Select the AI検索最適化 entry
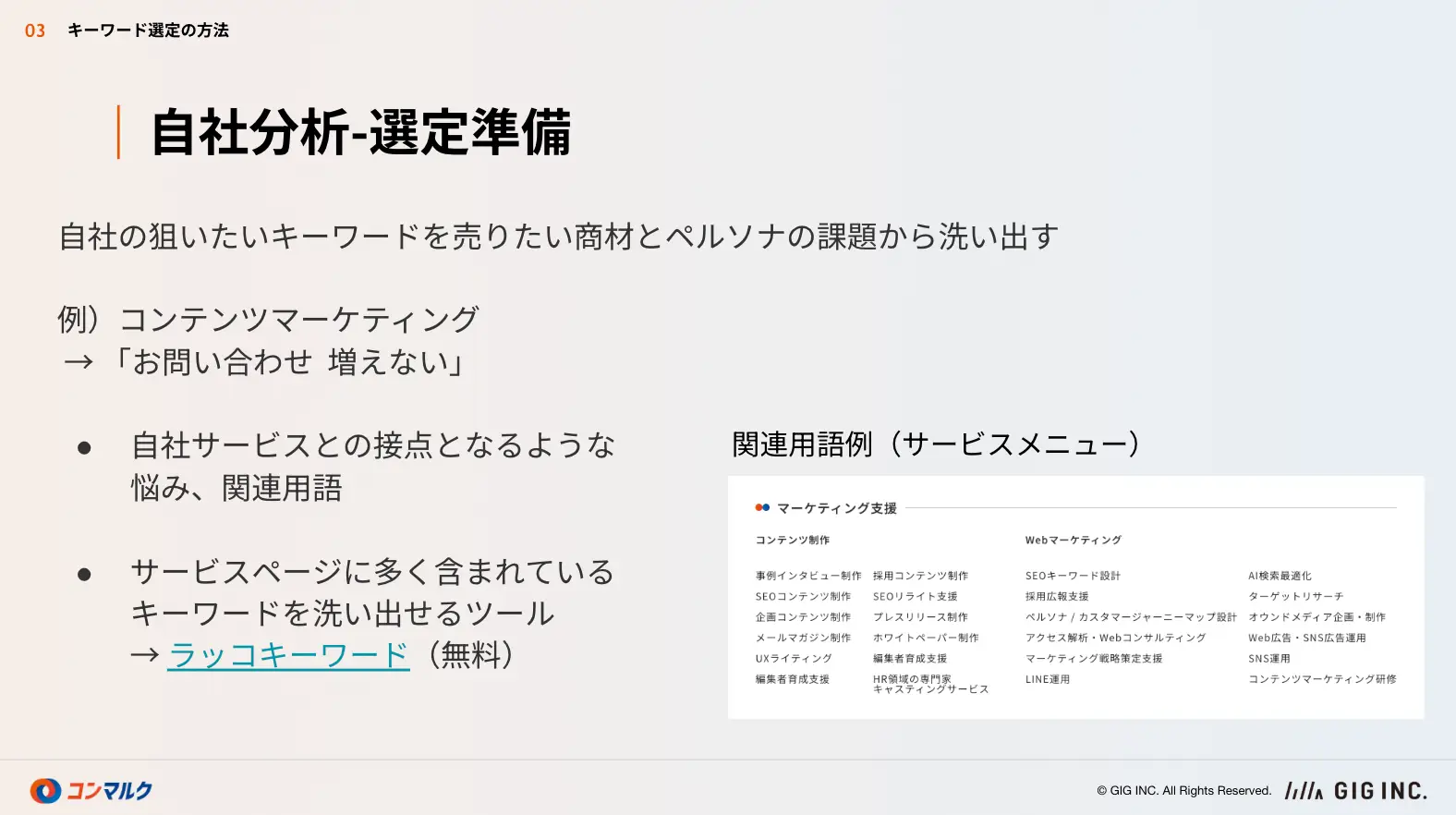Screen dimensions: 1456x815 point(1280,576)
